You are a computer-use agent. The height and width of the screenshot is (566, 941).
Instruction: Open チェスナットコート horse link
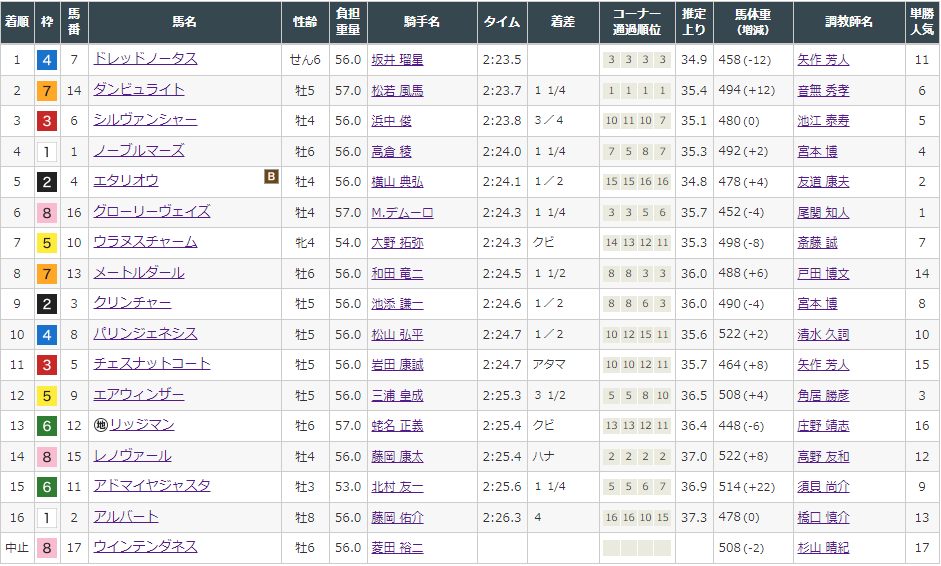point(152,364)
